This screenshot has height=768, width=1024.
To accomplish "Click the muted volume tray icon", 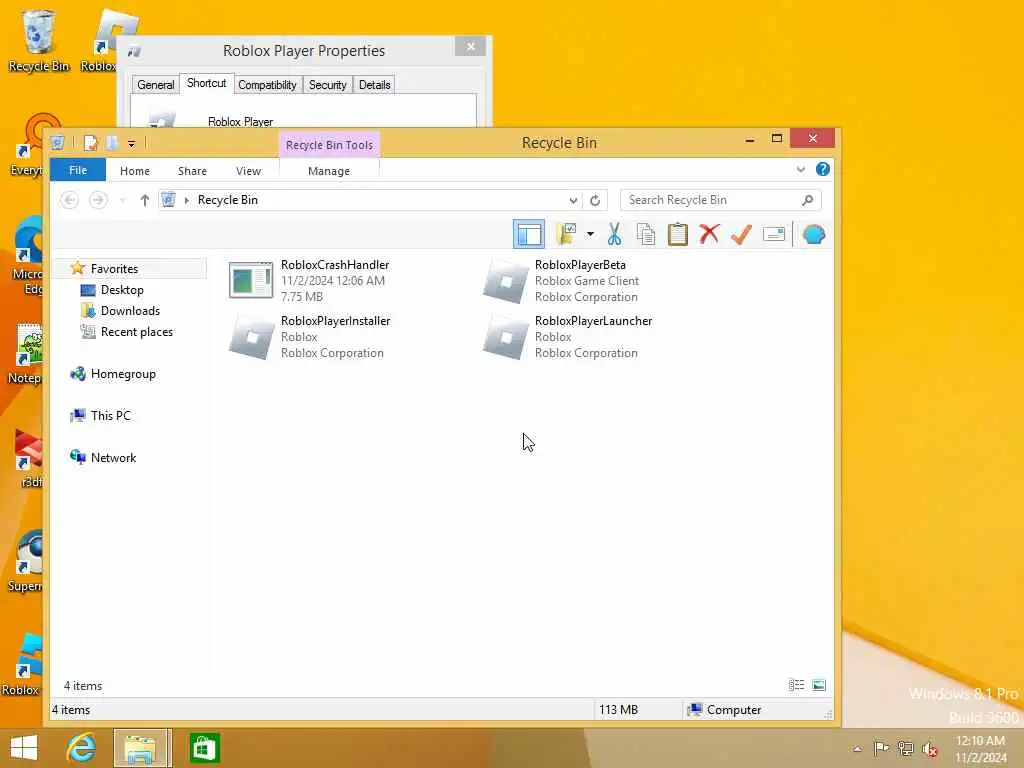I will click(x=930, y=749).
